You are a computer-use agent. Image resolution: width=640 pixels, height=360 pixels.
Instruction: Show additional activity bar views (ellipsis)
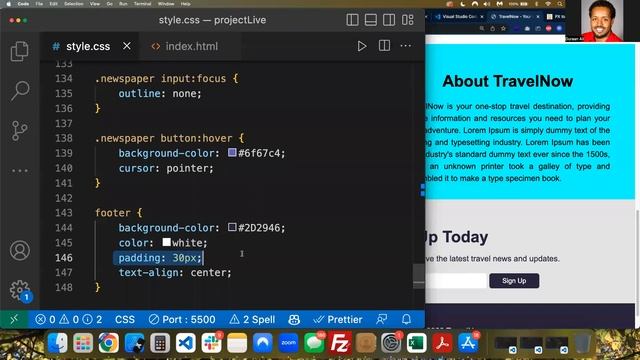coord(20,171)
